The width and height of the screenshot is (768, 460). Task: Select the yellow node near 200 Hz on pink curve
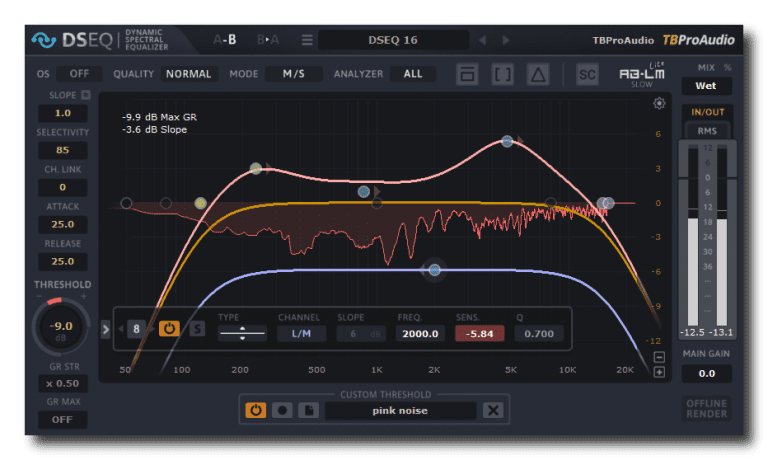(256, 169)
